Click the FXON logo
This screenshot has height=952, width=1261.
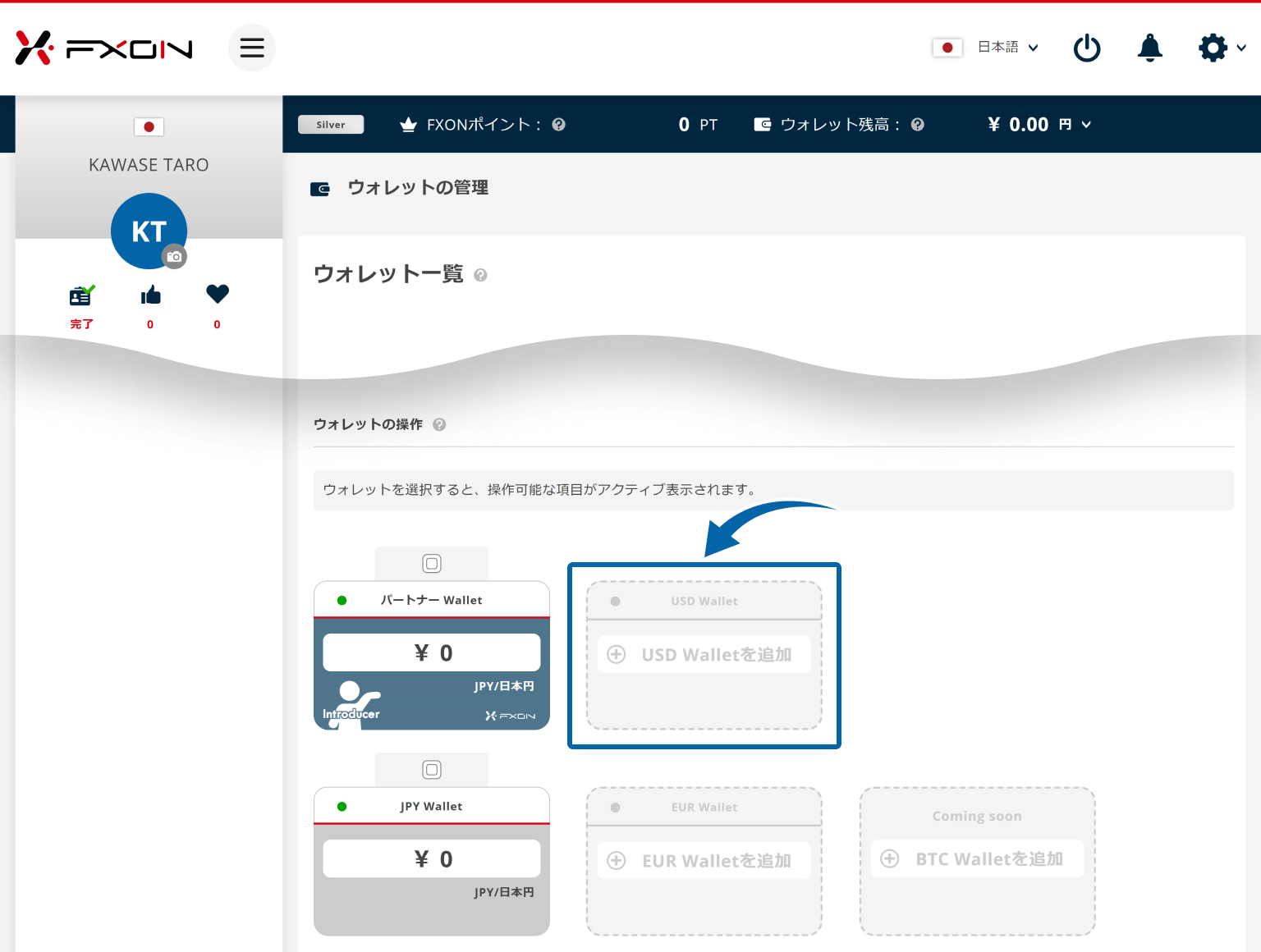(103, 48)
